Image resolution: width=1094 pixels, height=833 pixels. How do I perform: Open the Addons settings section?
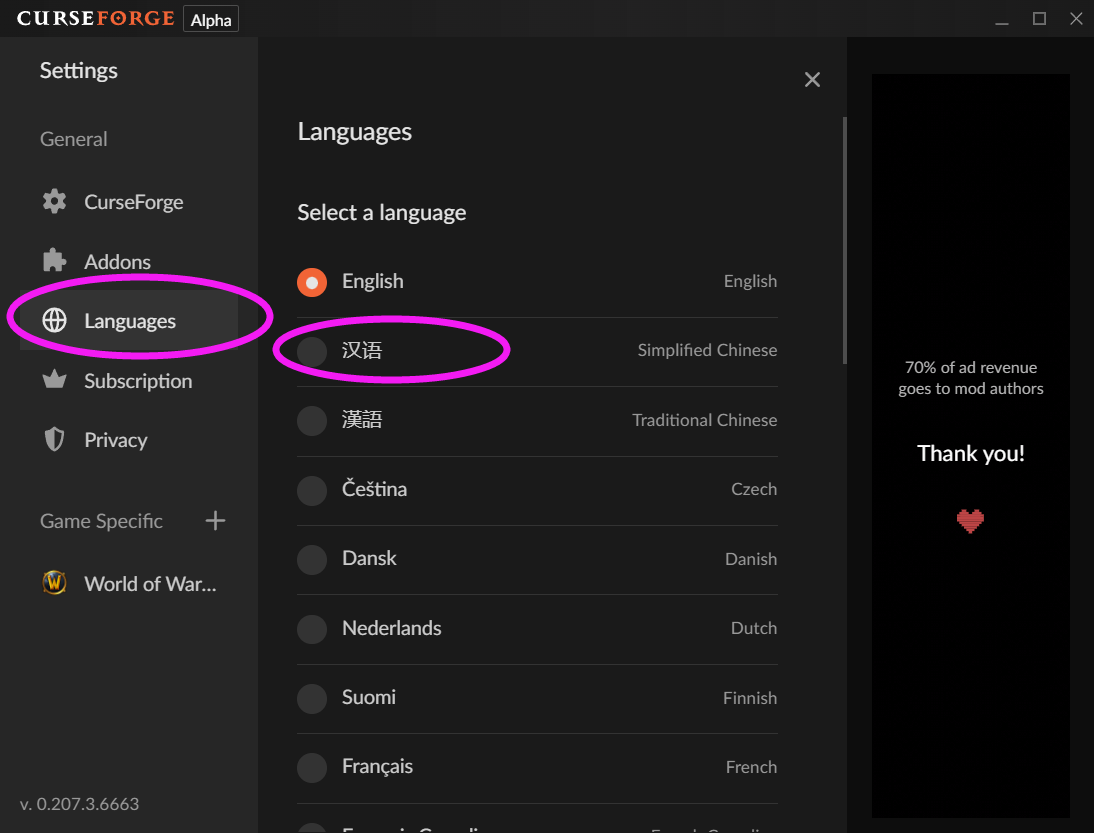(129, 261)
